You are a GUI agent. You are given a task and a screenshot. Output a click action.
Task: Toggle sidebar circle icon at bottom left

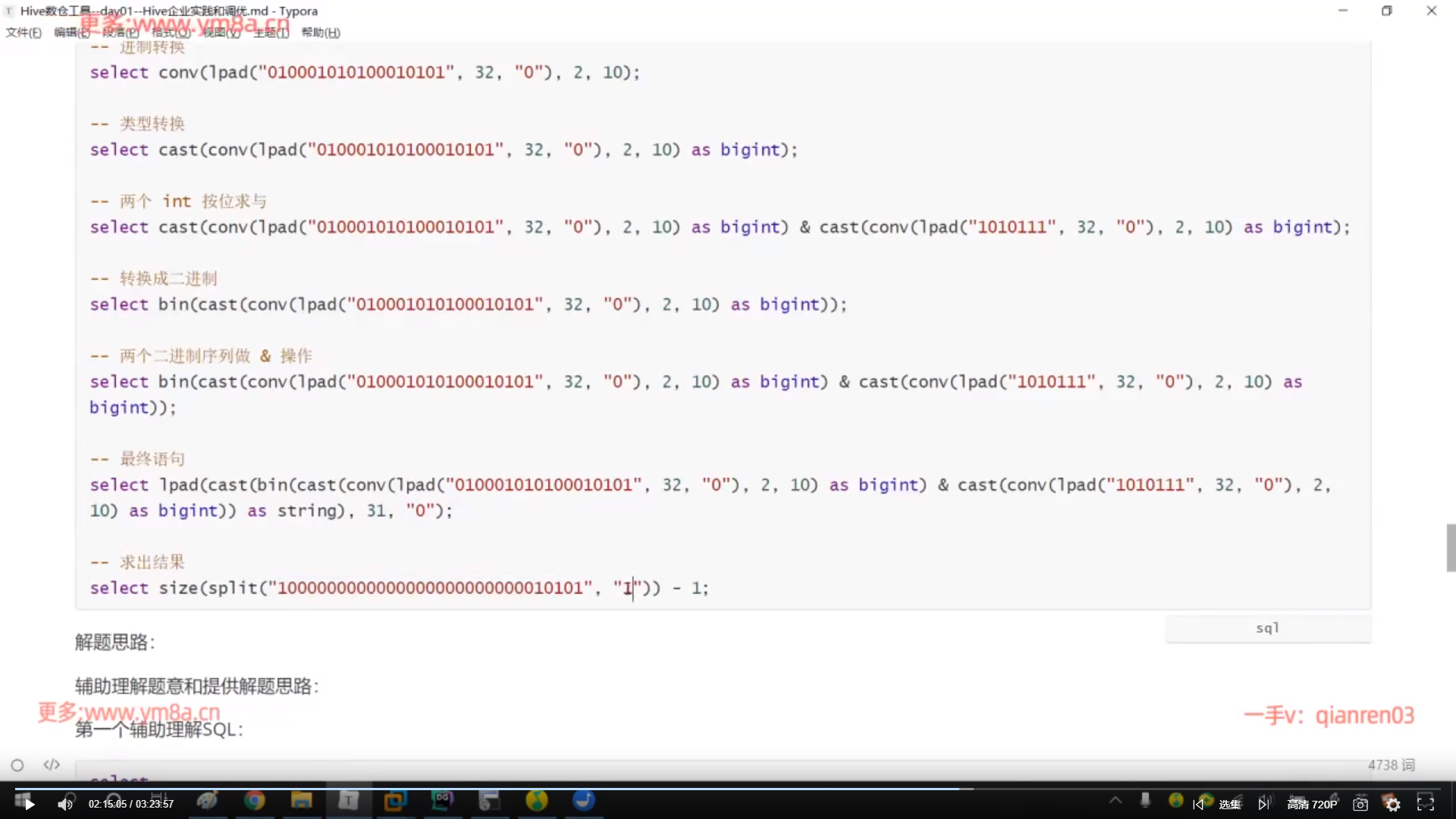click(x=17, y=765)
